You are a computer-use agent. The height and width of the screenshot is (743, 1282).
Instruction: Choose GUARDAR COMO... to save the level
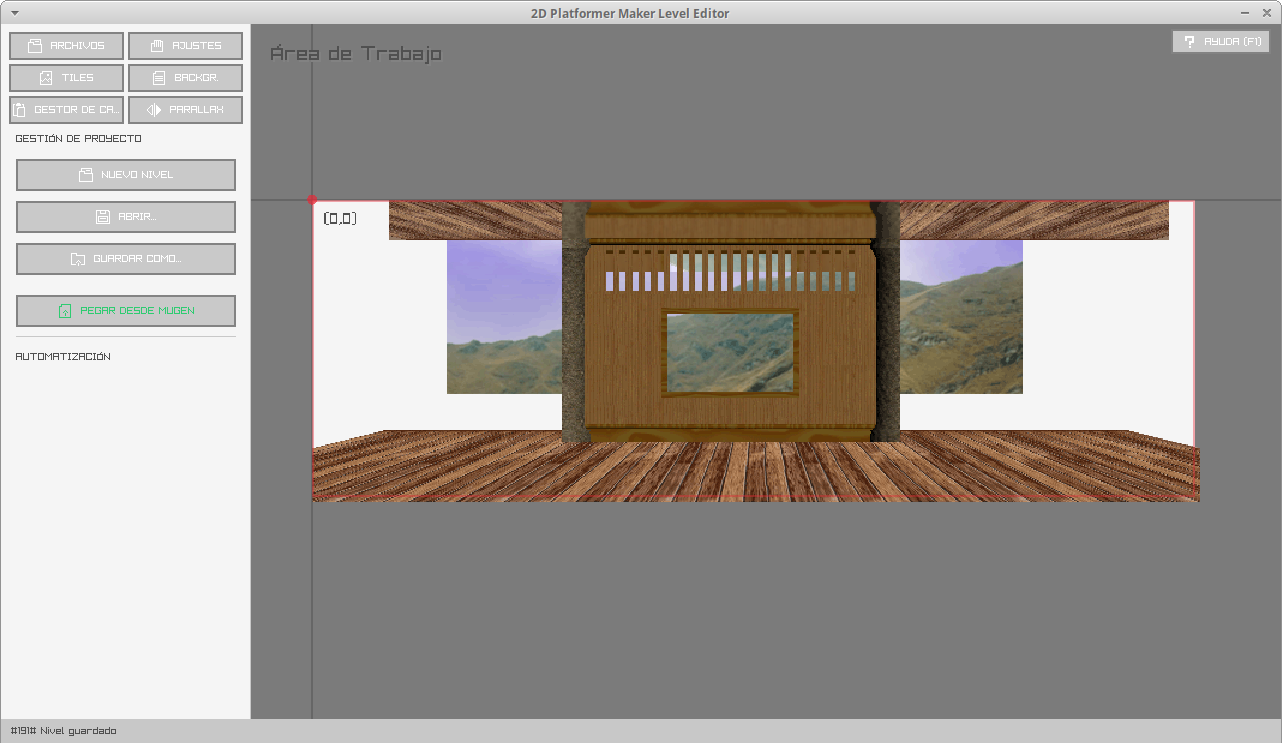coord(126,259)
